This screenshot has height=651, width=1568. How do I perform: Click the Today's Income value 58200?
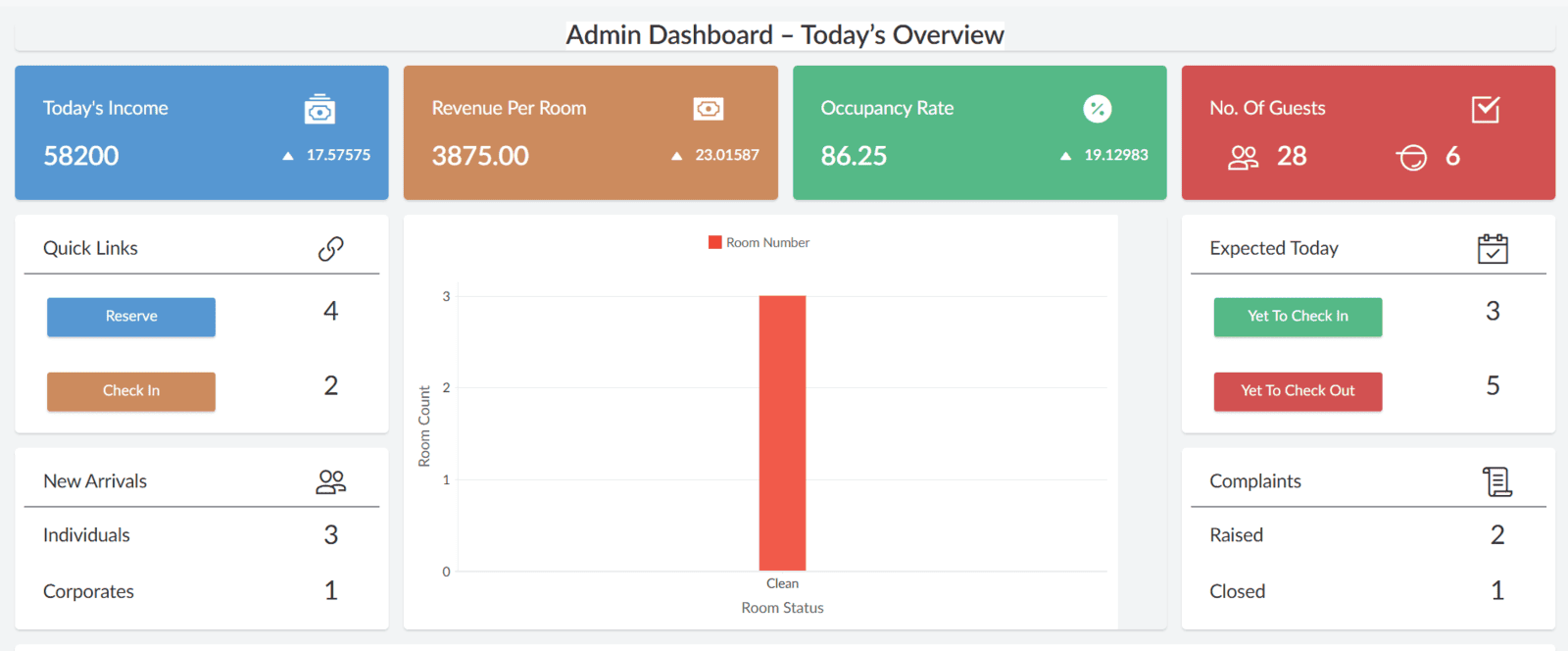pos(81,156)
